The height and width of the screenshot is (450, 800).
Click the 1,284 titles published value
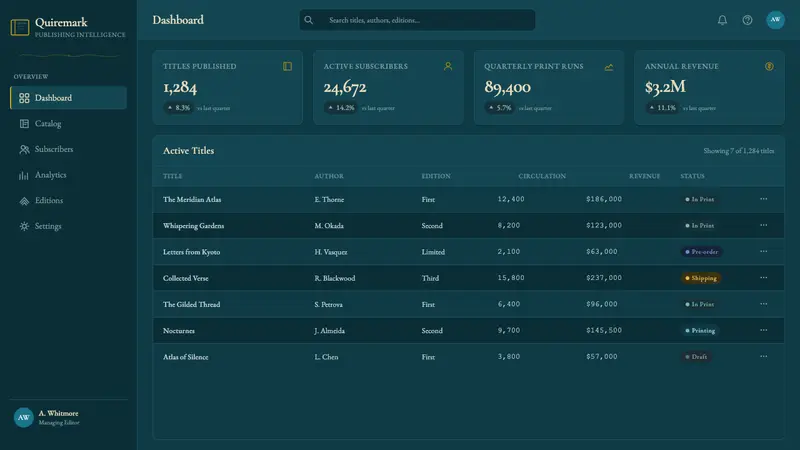coord(180,87)
